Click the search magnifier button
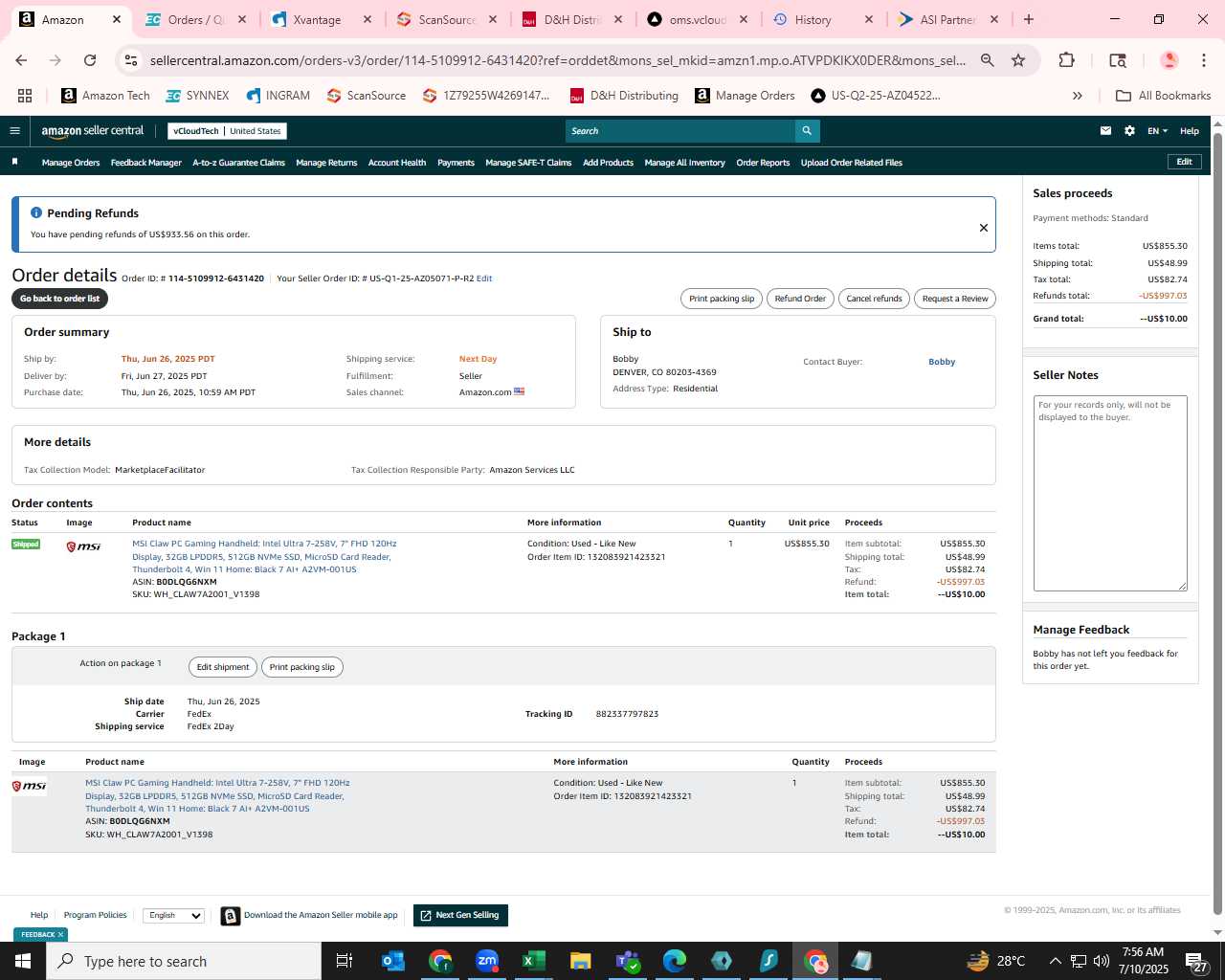The image size is (1225, 980). tap(807, 131)
